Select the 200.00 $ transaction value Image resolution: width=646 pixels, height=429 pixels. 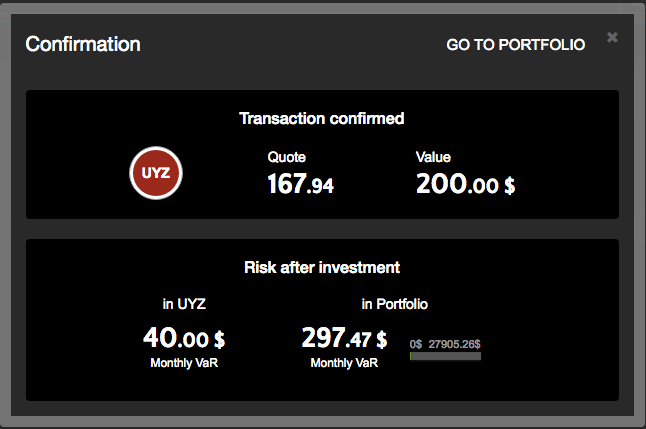point(465,184)
